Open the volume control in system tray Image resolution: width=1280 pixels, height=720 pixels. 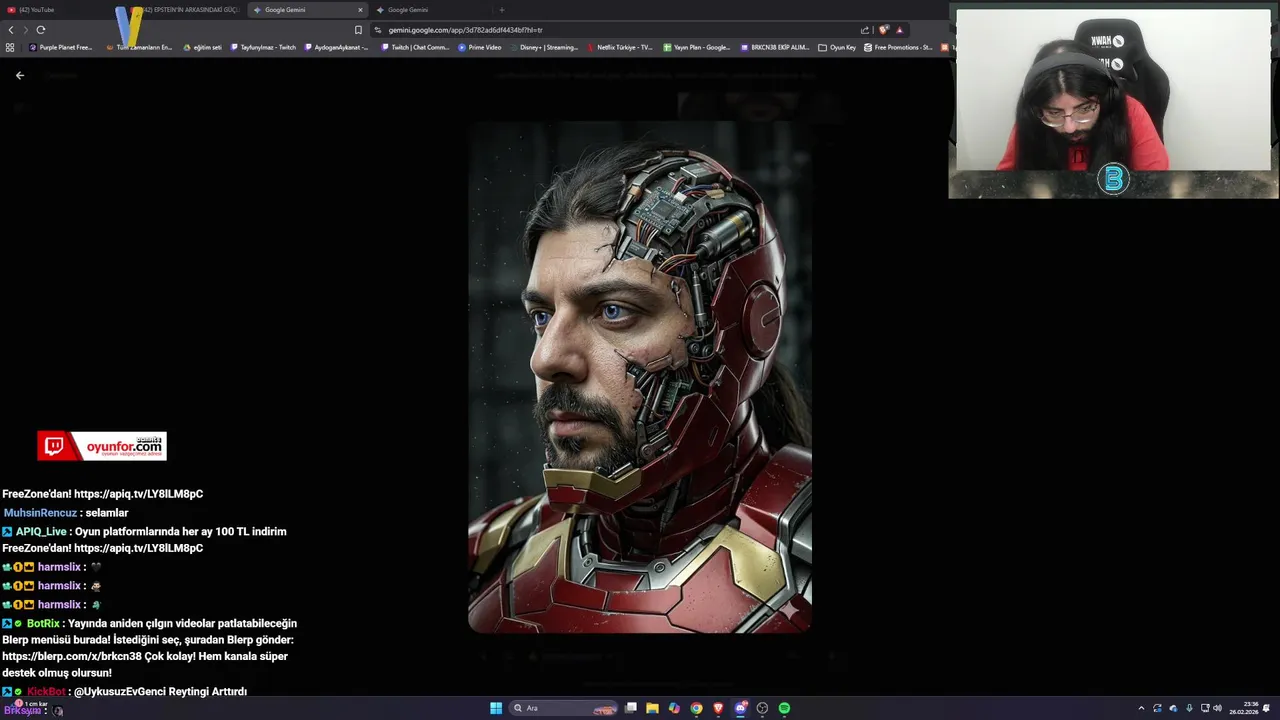1217,708
